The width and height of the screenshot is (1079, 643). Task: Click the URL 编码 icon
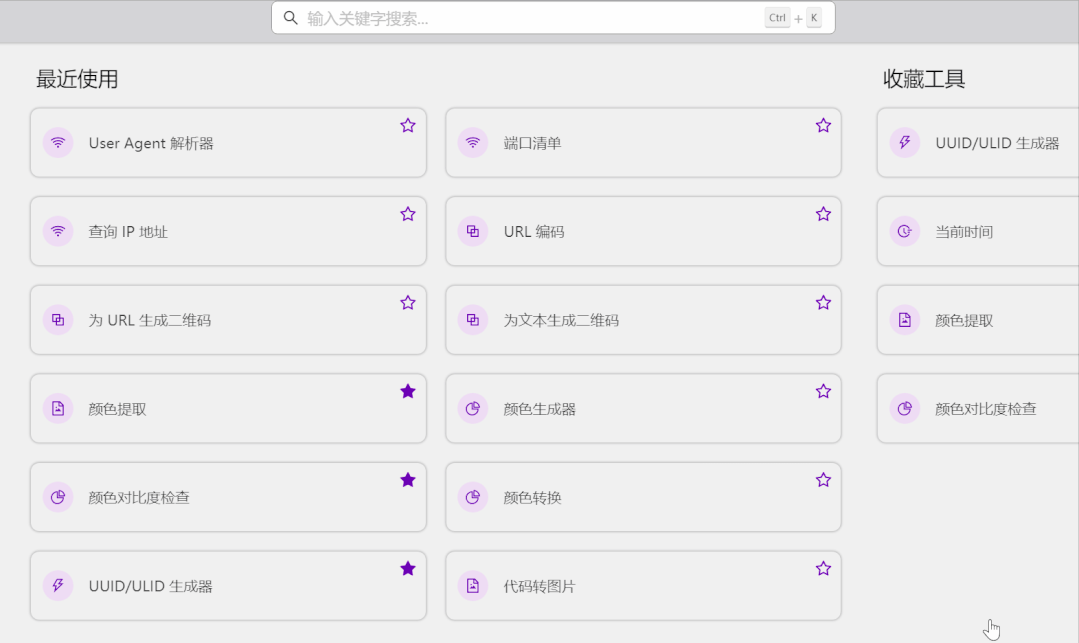click(x=473, y=232)
